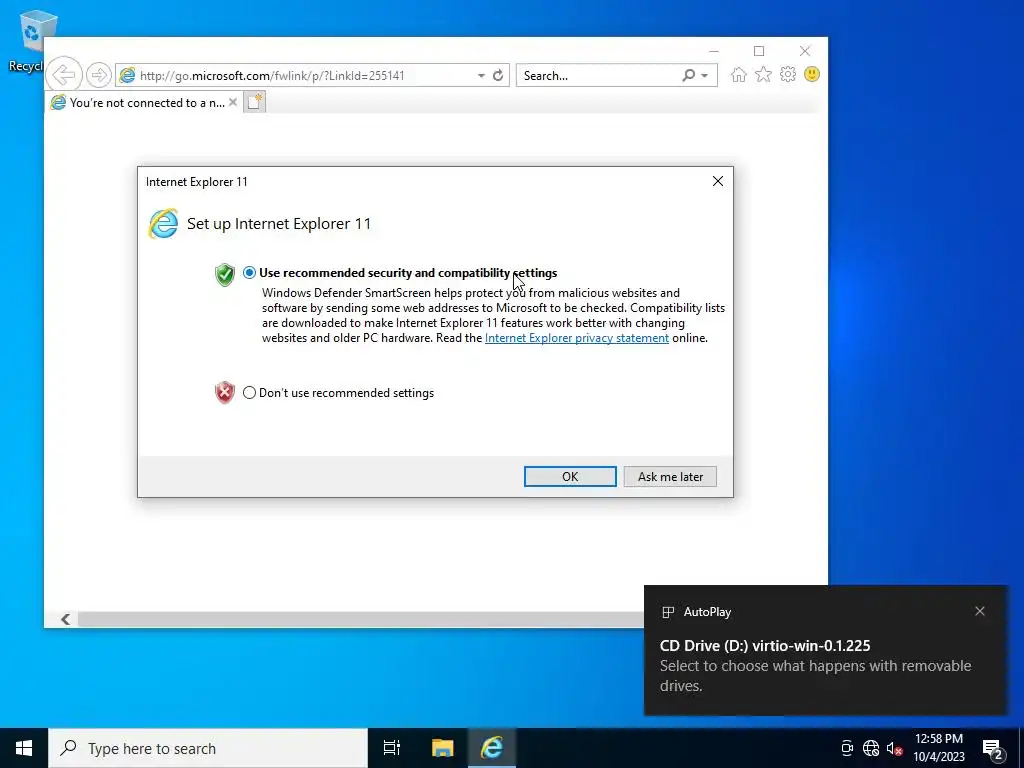Expand the search provider dropdown arrow
This screenshot has height=768, width=1024.
tap(705, 76)
